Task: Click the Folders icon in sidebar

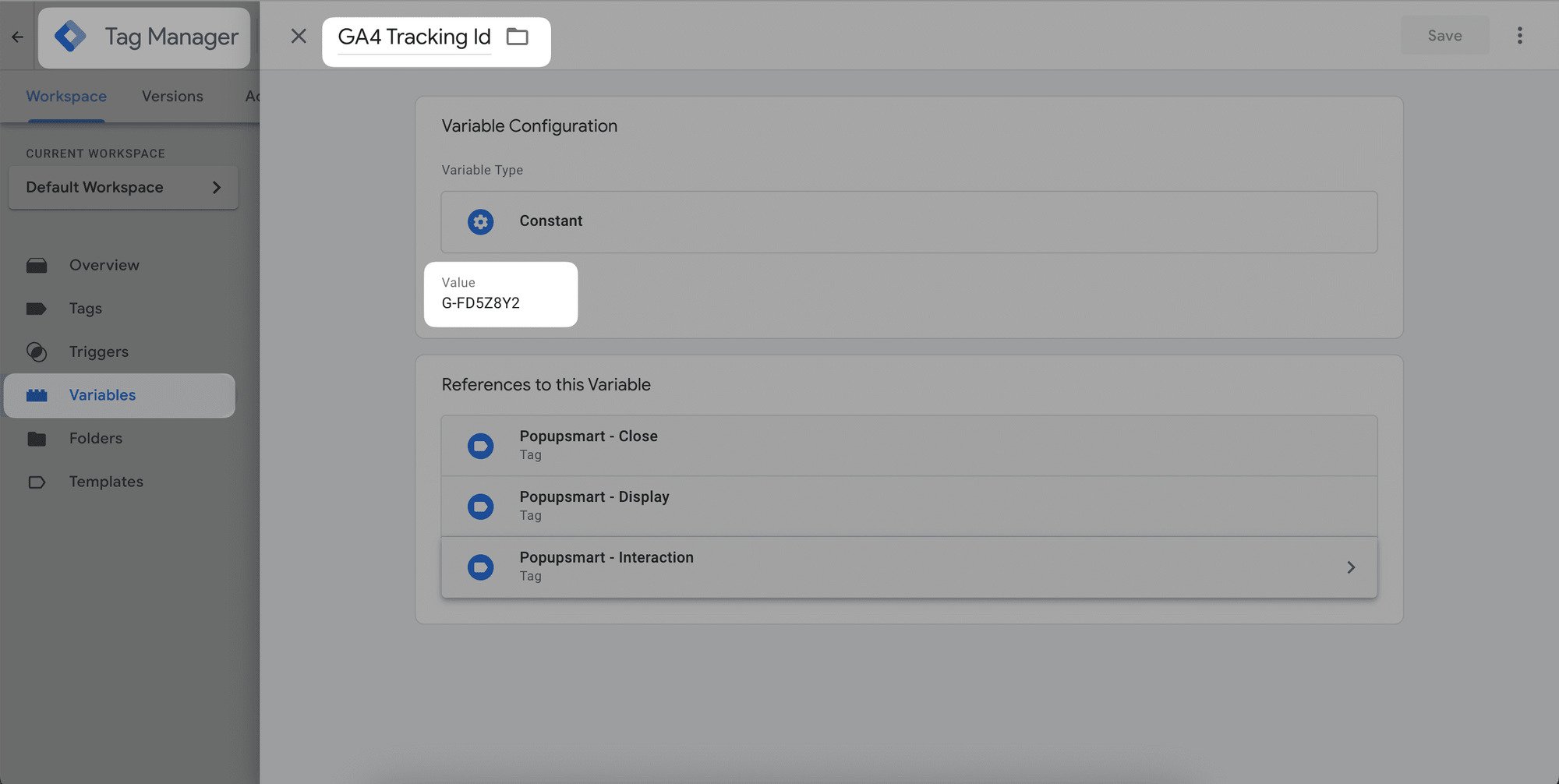Action: 37,439
